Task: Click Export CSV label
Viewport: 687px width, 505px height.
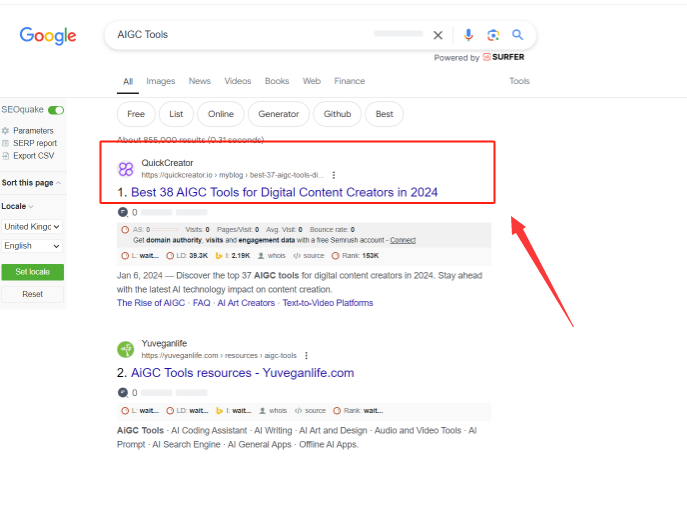Action: pos(34,156)
